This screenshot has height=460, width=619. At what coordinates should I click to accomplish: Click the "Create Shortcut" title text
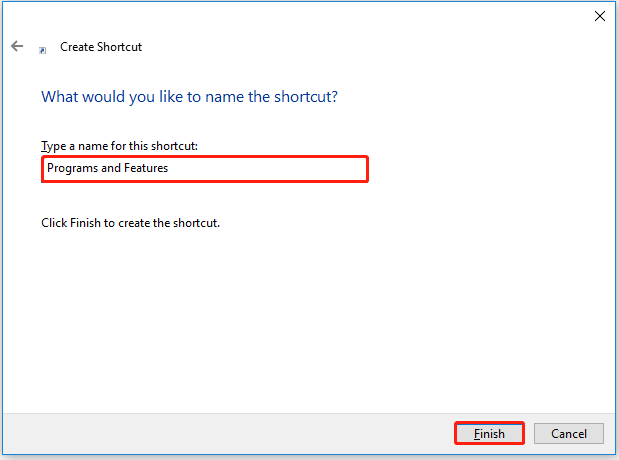point(100,47)
